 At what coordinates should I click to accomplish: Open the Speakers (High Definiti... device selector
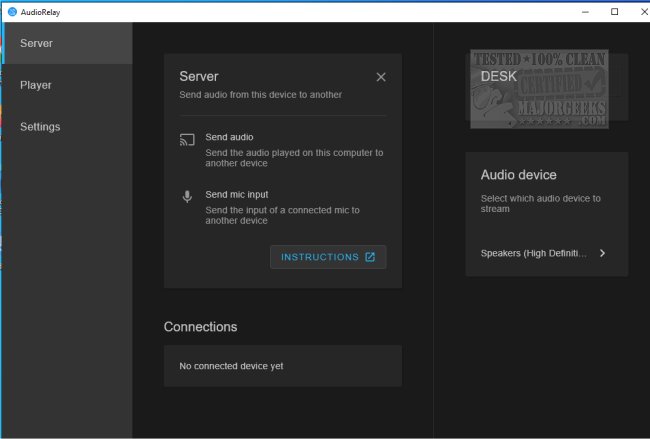[534, 253]
